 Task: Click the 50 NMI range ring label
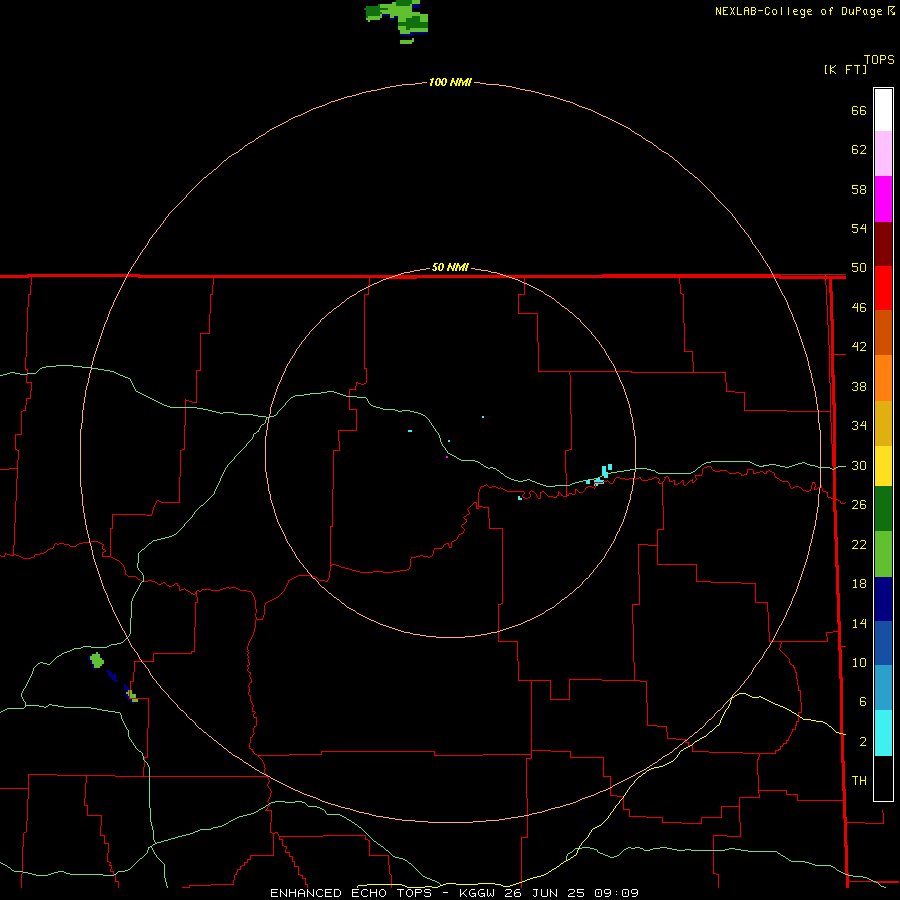(x=450, y=267)
